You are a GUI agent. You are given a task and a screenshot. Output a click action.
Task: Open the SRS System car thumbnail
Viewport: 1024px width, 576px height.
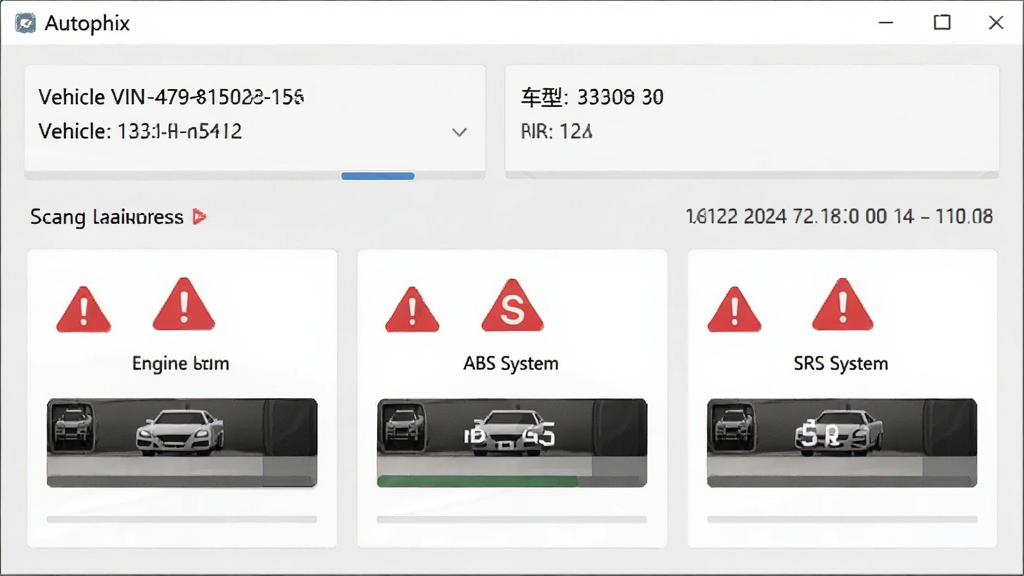coord(842,443)
